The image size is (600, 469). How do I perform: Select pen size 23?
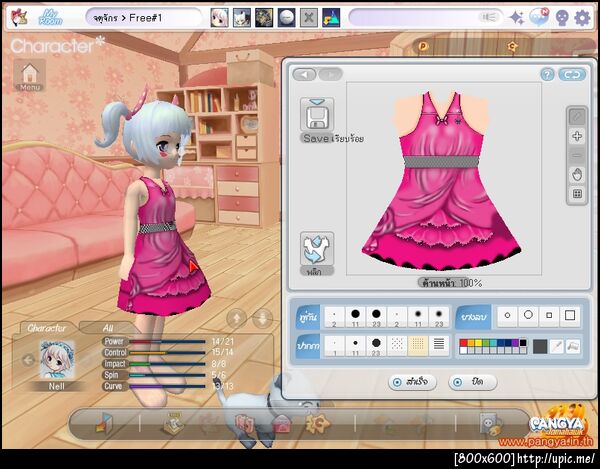pyautogui.click(x=376, y=346)
